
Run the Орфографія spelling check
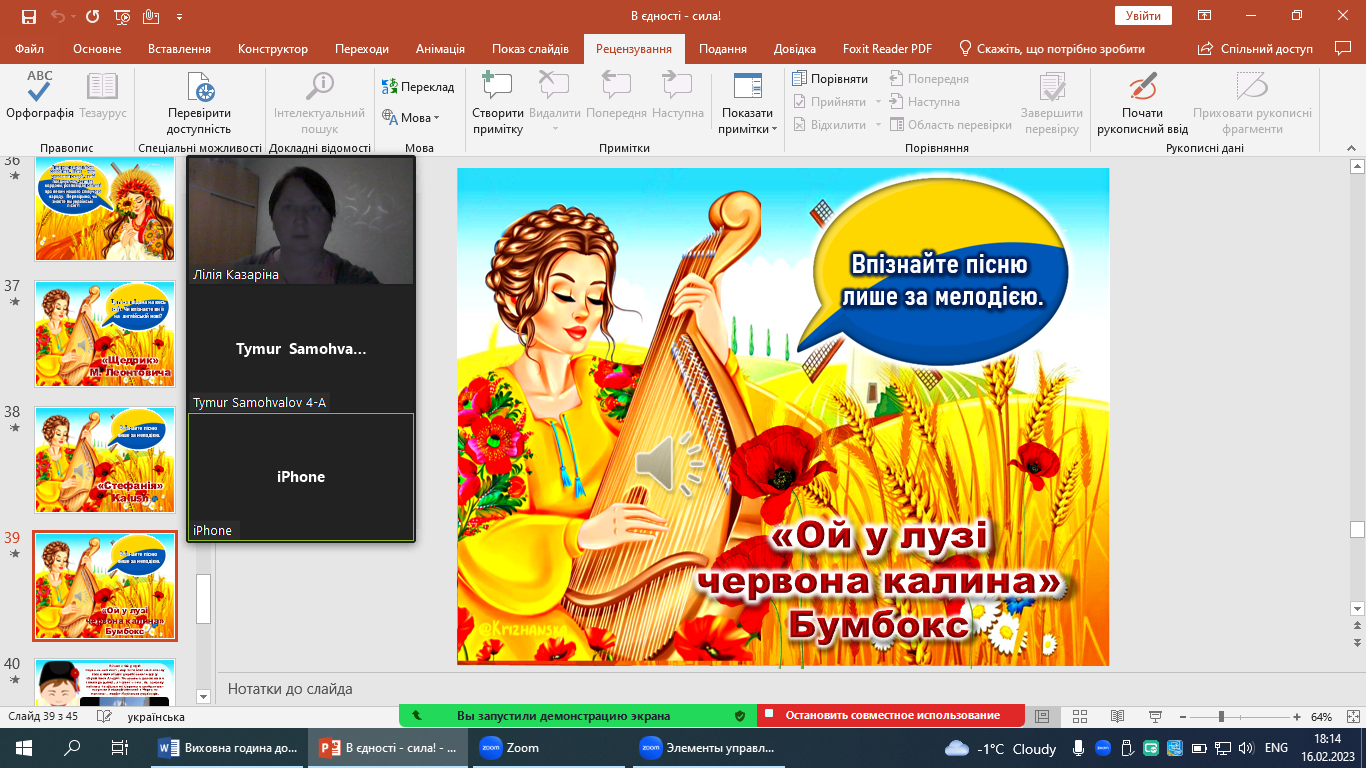click(x=40, y=96)
